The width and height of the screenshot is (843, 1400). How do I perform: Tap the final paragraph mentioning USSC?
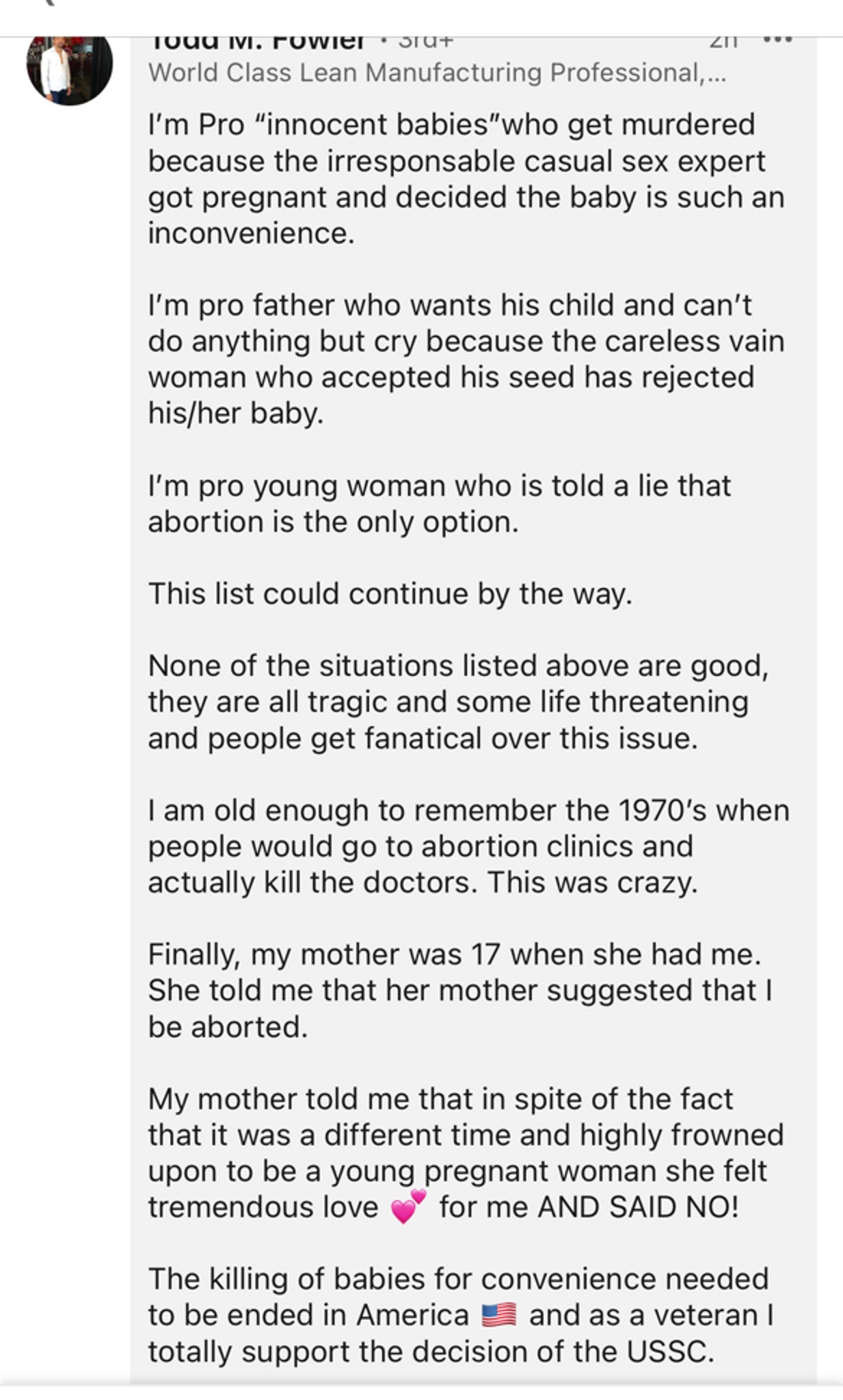(x=460, y=1315)
